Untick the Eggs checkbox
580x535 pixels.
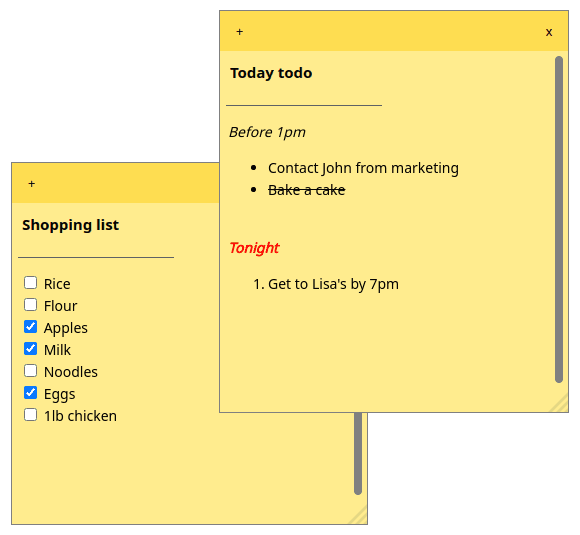point(30,393)
